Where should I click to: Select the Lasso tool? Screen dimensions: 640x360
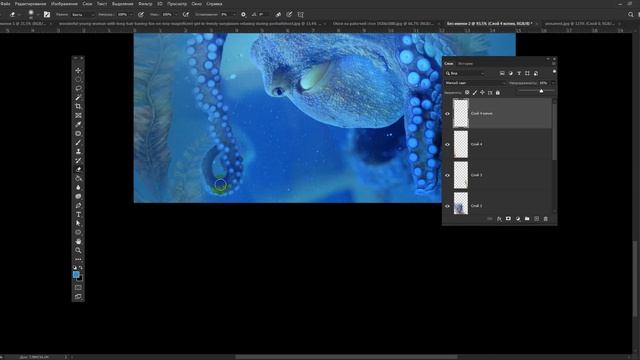78,89
